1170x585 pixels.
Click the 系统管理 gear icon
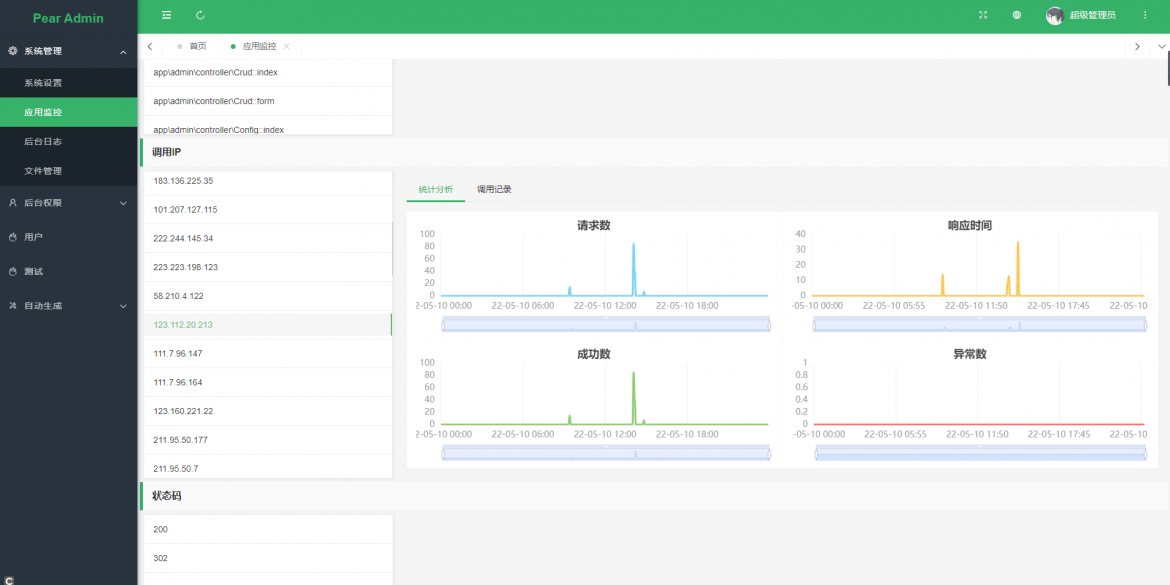13,51
